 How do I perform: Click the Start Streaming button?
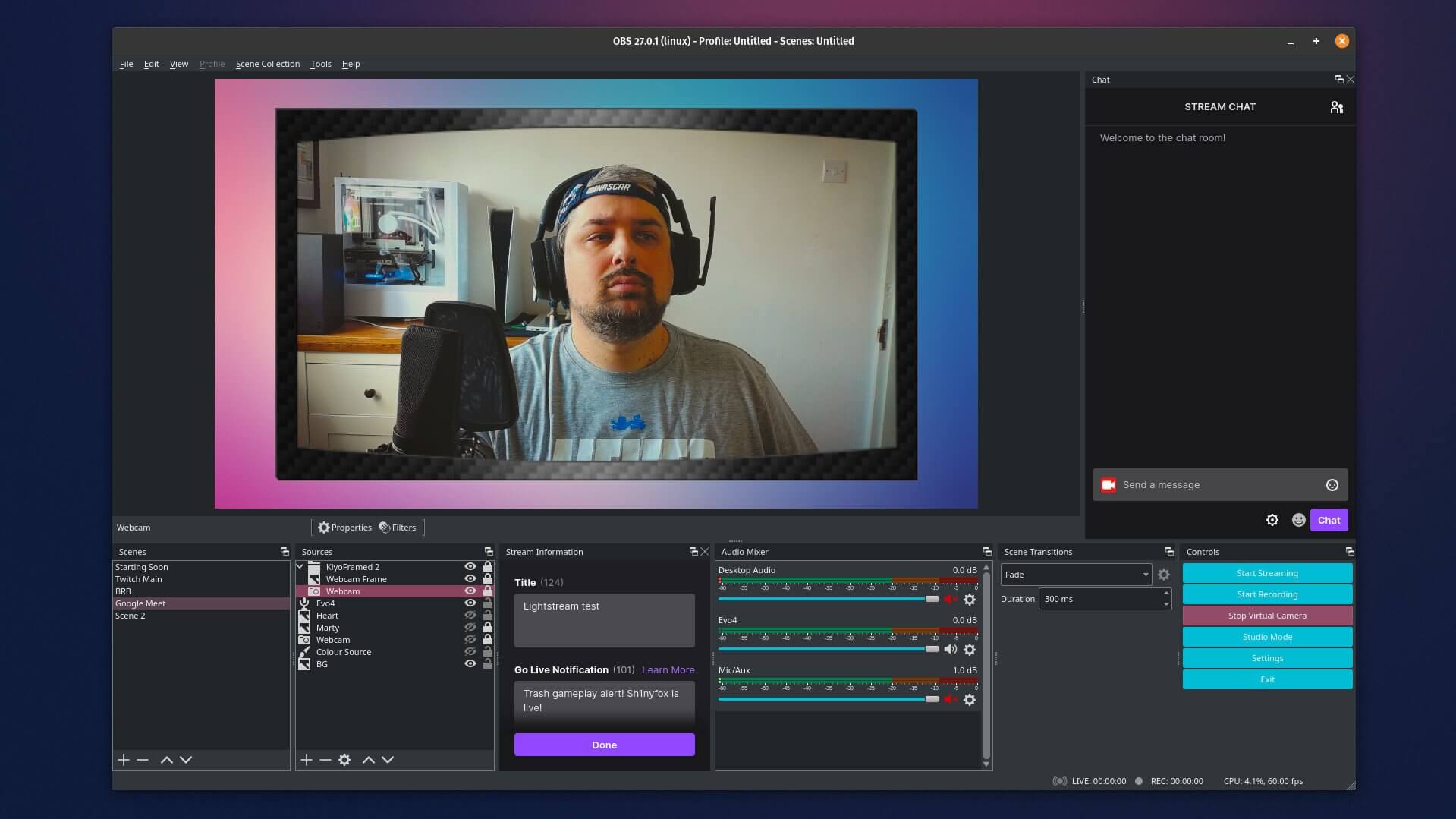click(1267, 573)
